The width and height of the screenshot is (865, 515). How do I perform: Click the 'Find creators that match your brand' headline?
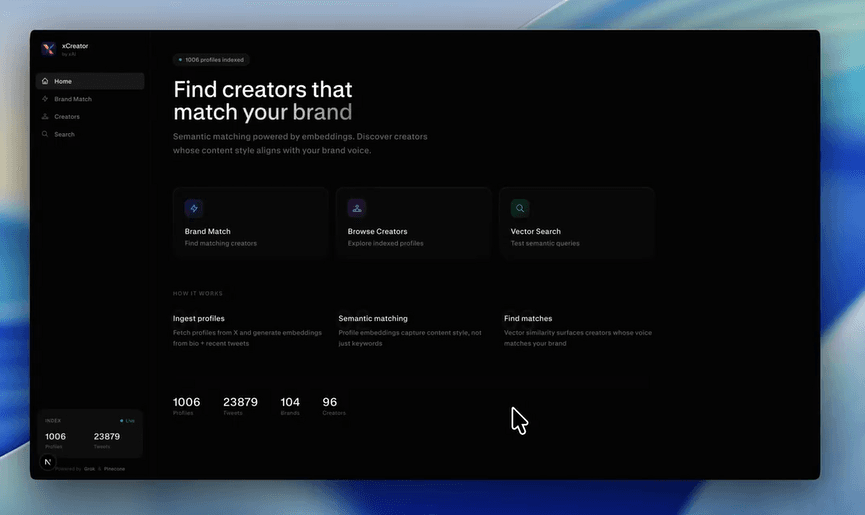[x=263, y=101]
